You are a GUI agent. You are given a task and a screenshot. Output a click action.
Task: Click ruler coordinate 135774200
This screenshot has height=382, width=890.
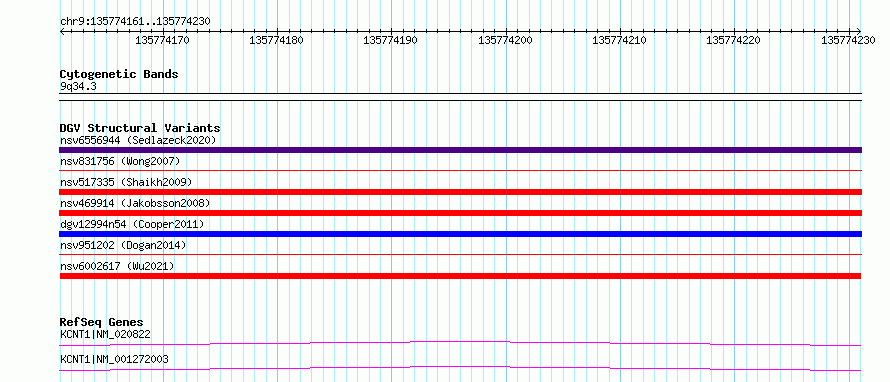point(506,40)
